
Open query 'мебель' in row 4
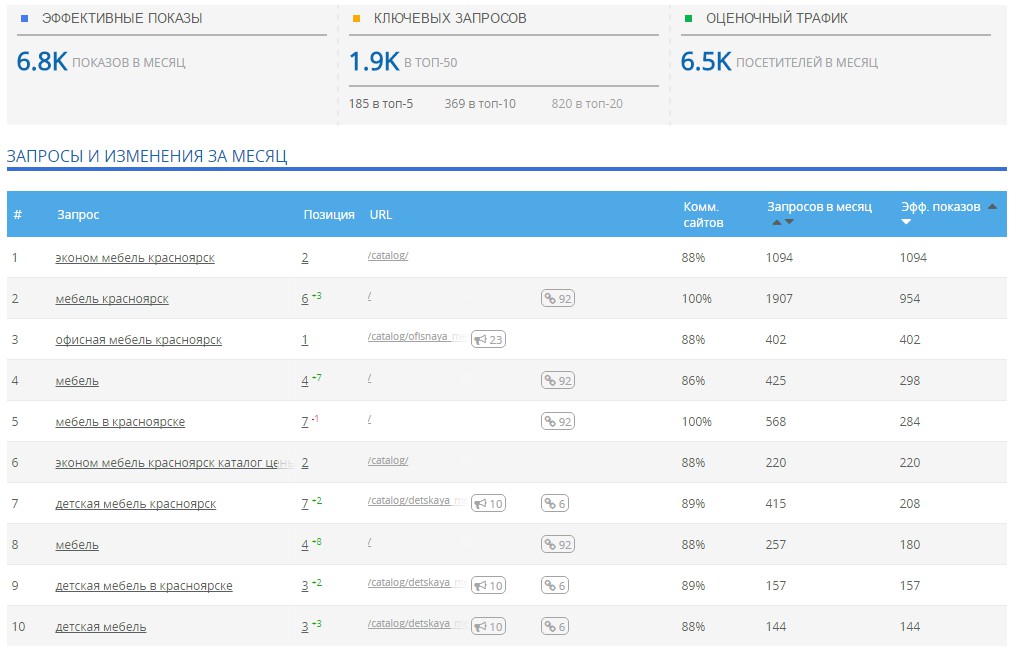click(x=77, y=381)
